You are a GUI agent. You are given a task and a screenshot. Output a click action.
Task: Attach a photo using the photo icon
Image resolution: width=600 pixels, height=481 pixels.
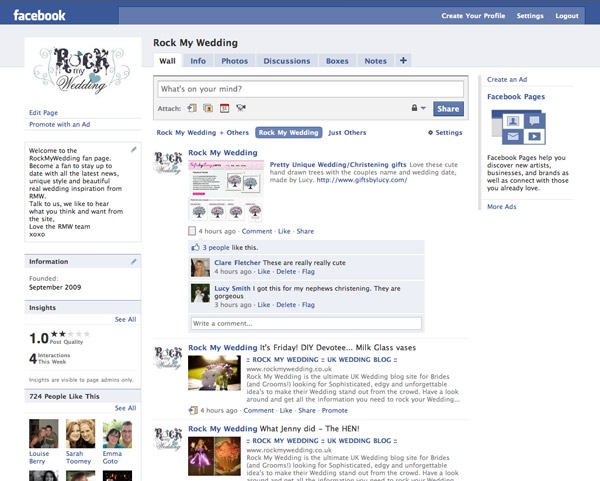coord(208,108)
